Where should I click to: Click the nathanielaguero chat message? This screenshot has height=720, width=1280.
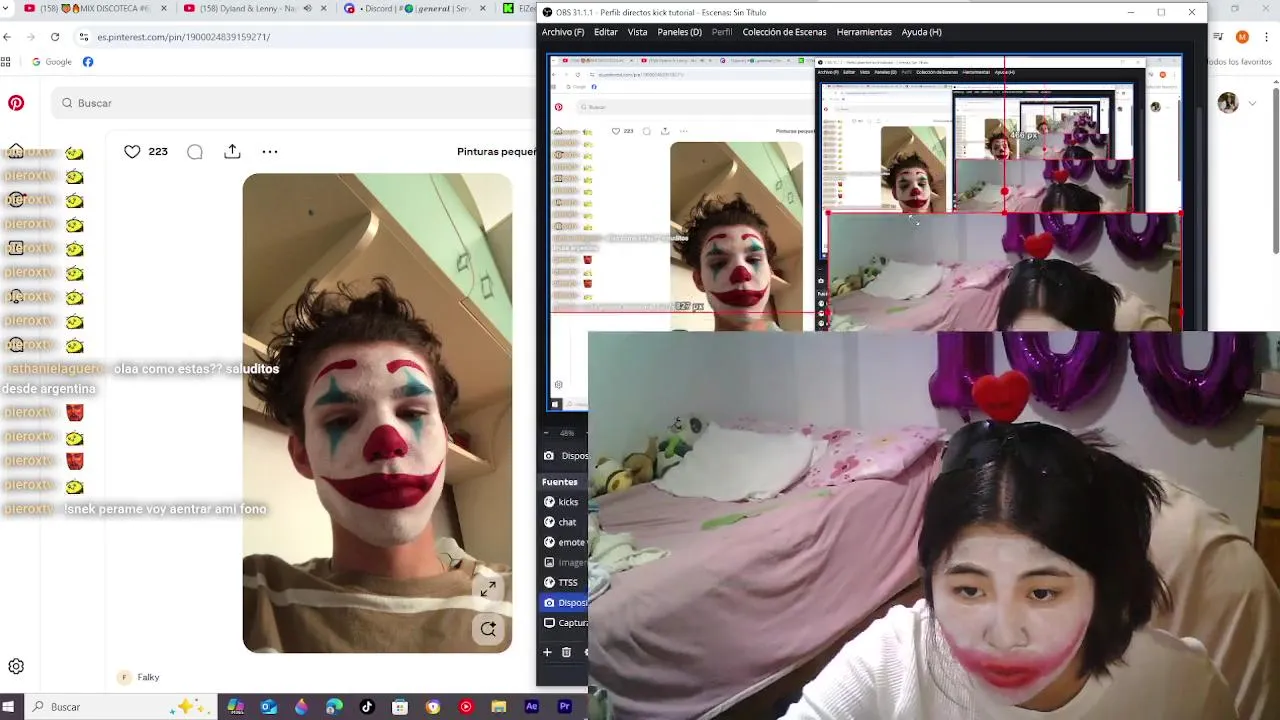[x=140, y=379]
